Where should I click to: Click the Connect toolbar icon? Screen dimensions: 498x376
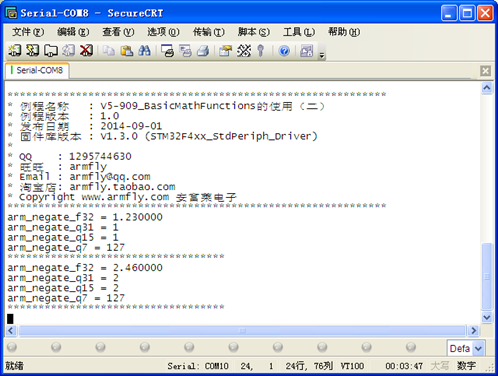coord(15,51)
